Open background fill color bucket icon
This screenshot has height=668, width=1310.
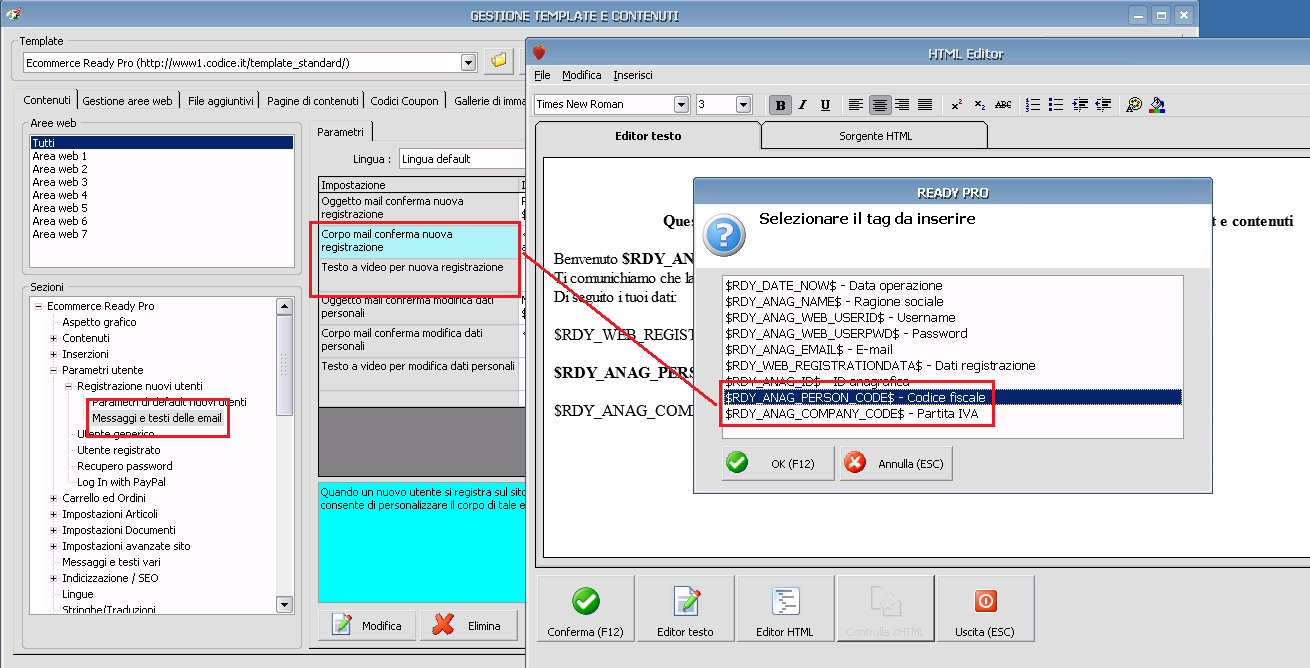coord(1157,105)
